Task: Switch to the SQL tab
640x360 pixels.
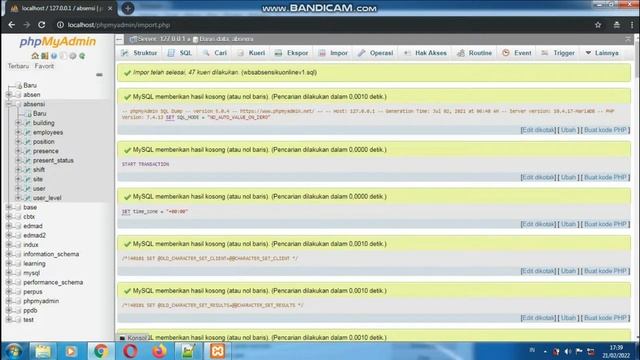Action: click(x=180, y=53)
